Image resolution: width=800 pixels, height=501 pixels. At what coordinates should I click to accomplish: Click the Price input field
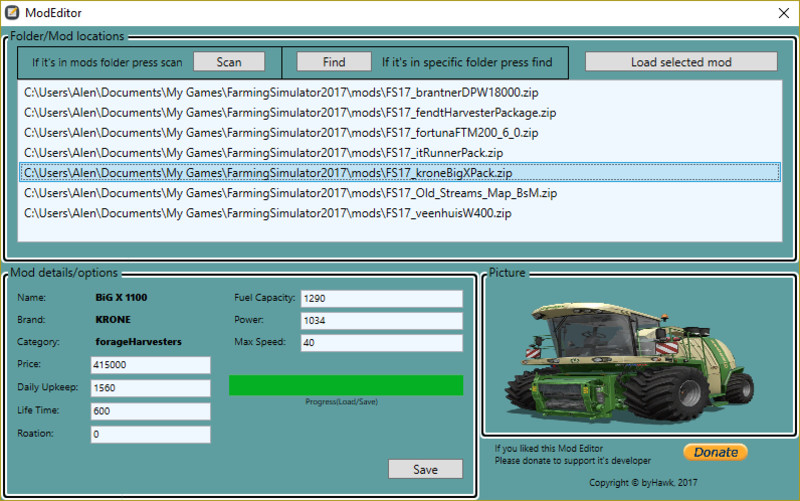[150, 365]
